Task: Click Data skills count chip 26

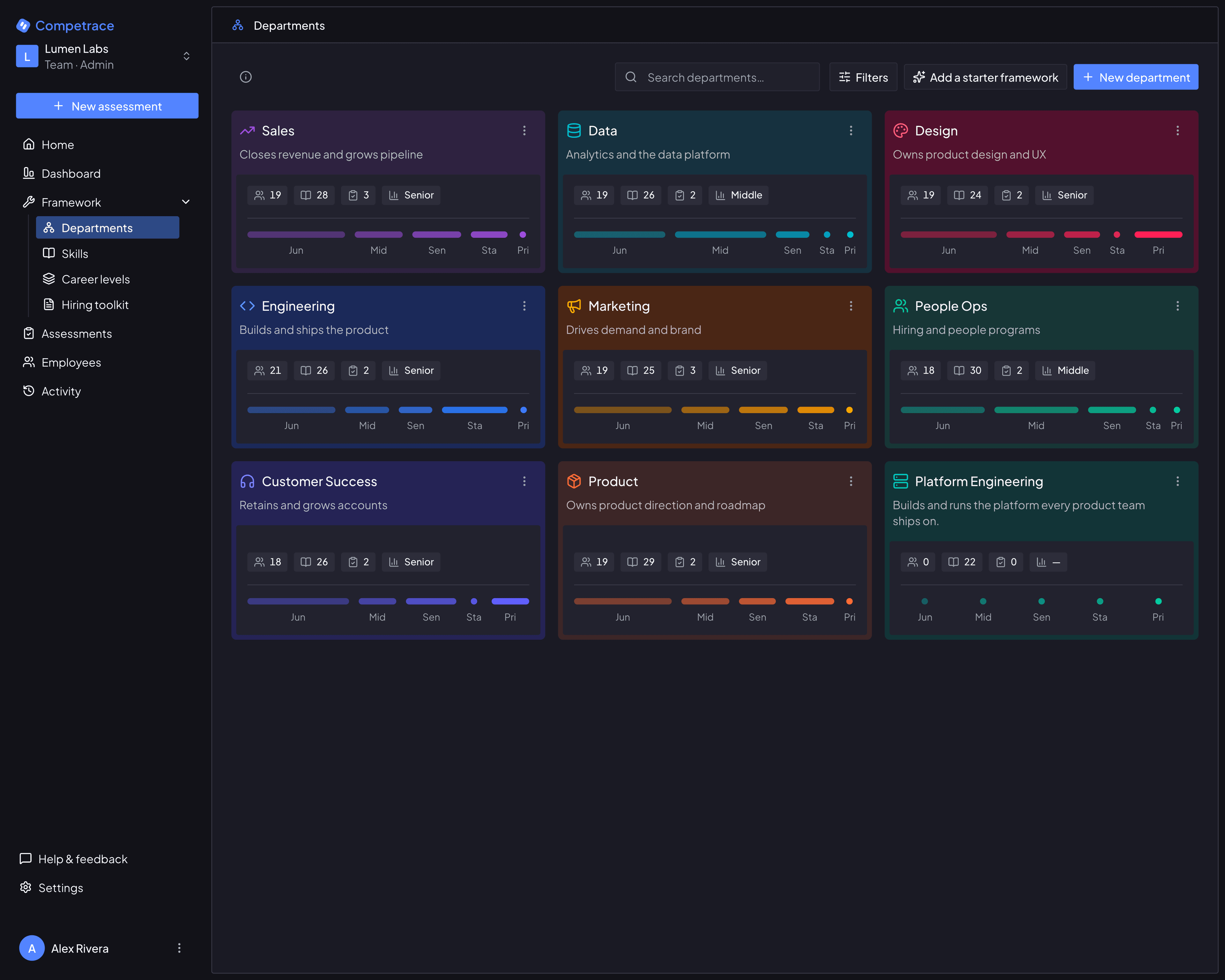Action: 640,195
